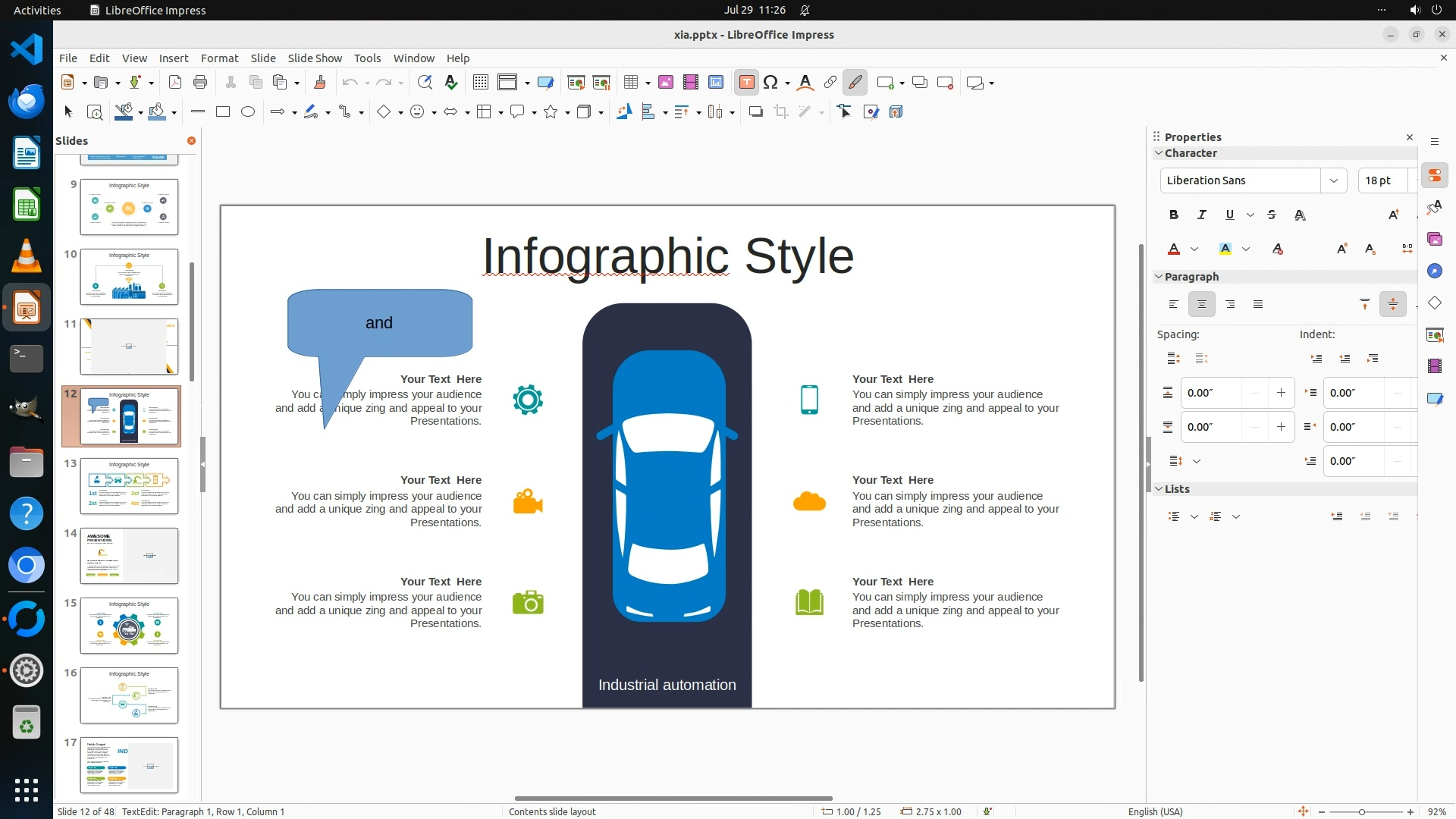Collapse the Lists section
This screenshot has height=819, width=1456.
click(x=1159, y=489)
